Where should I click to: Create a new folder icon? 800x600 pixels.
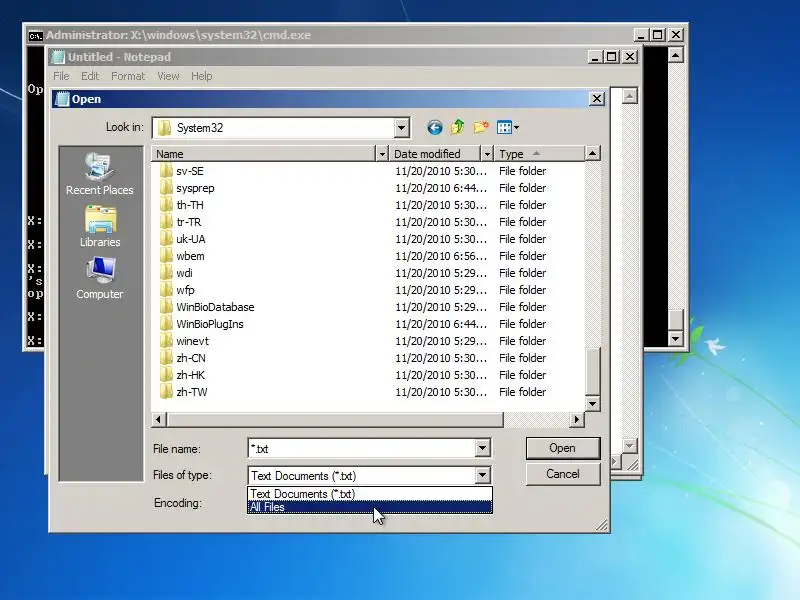pos(480,127)
